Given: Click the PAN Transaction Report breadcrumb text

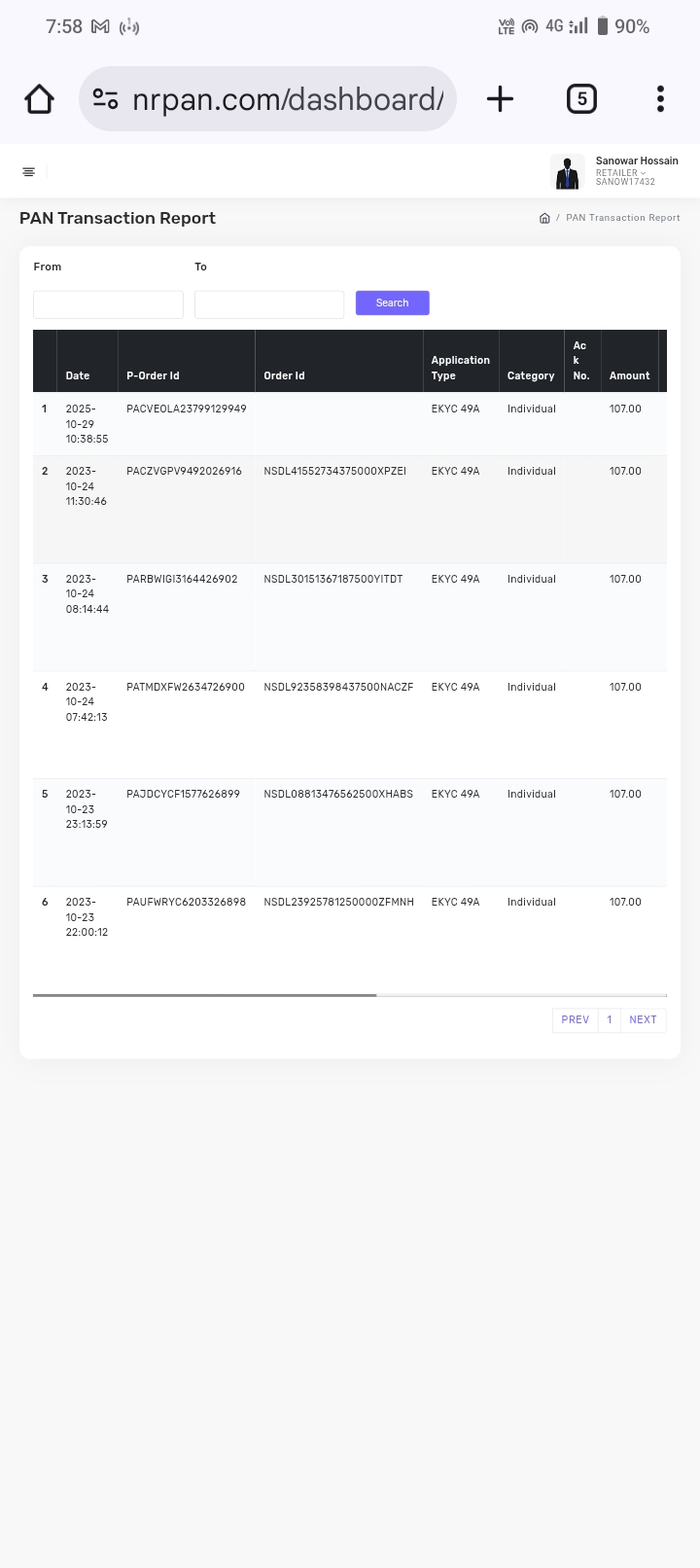Looking at the screenshot, I should [623, 218].
